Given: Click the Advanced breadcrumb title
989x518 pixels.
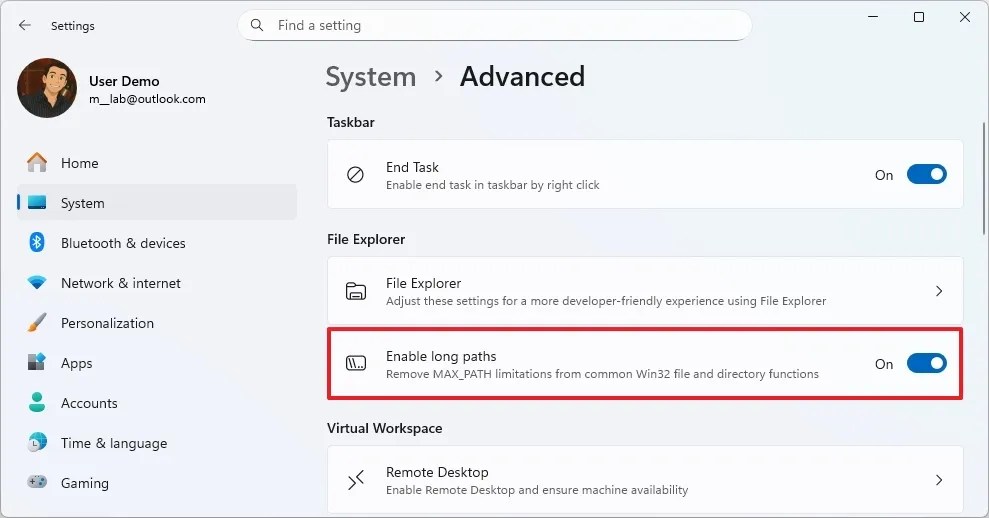Looking at the screenshot, I should click(x=522, y=77).
